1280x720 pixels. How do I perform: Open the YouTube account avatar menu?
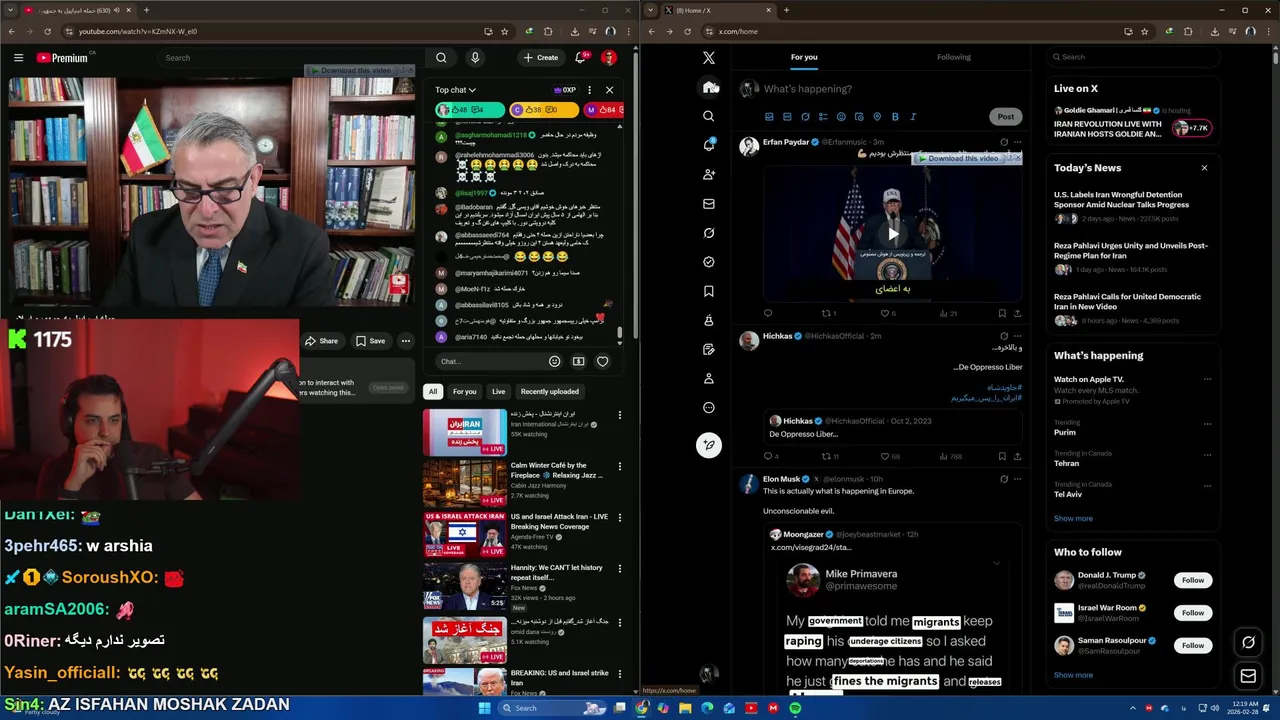[608, 58]
